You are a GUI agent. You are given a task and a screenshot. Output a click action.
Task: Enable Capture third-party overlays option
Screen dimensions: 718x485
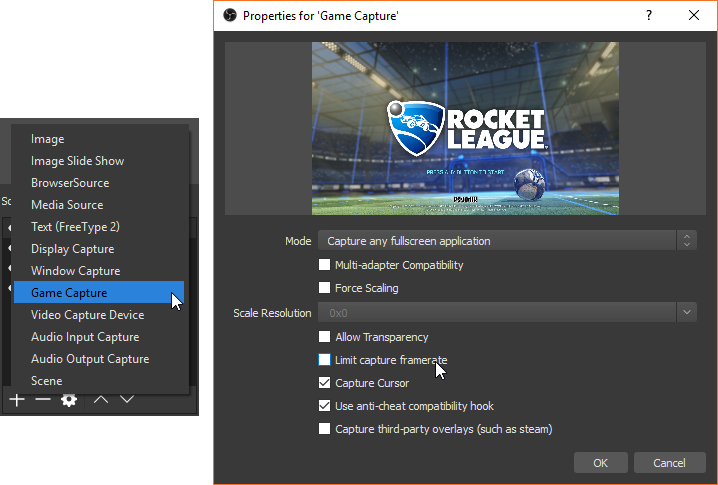324,429
